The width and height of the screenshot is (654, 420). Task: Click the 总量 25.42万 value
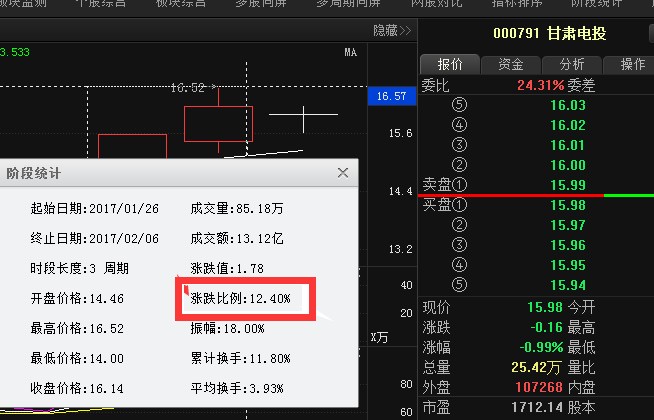point(536,367)
